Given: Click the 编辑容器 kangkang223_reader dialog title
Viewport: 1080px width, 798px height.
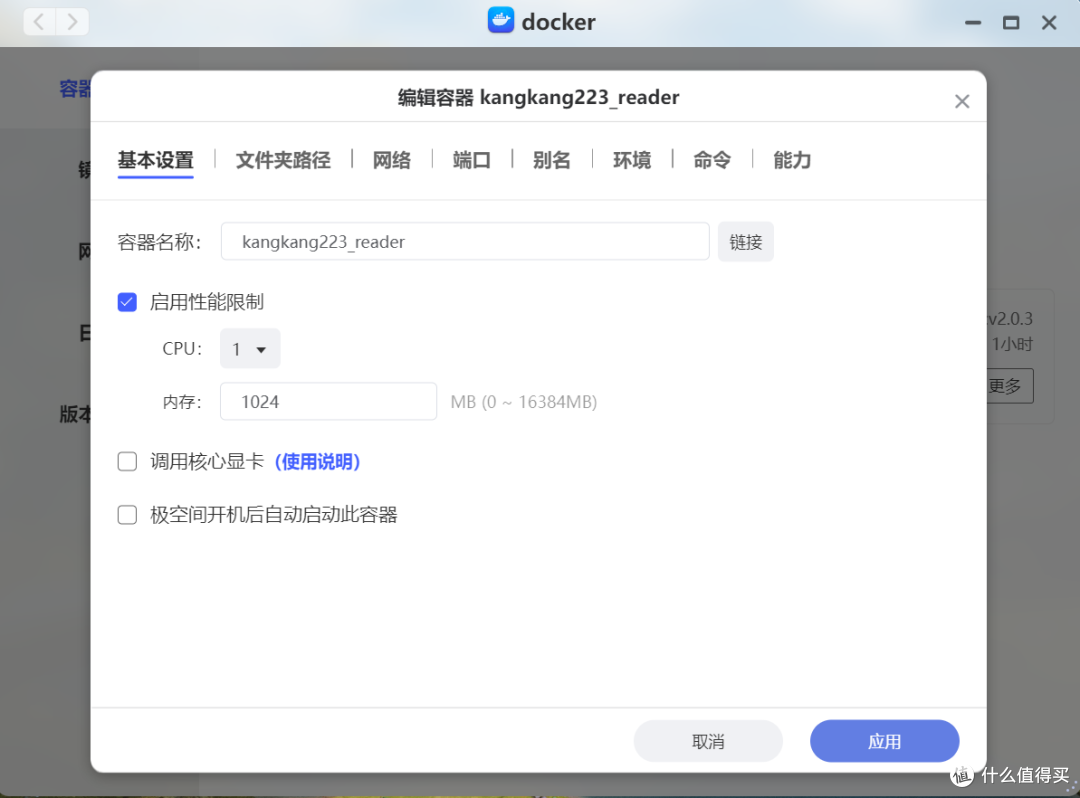Looking at the screenshot, I should pos(539,98).
